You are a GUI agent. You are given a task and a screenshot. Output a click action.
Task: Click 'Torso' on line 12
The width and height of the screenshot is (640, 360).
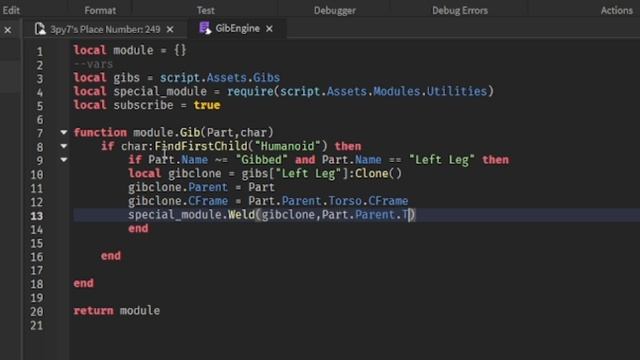click(x=345, y=201)
